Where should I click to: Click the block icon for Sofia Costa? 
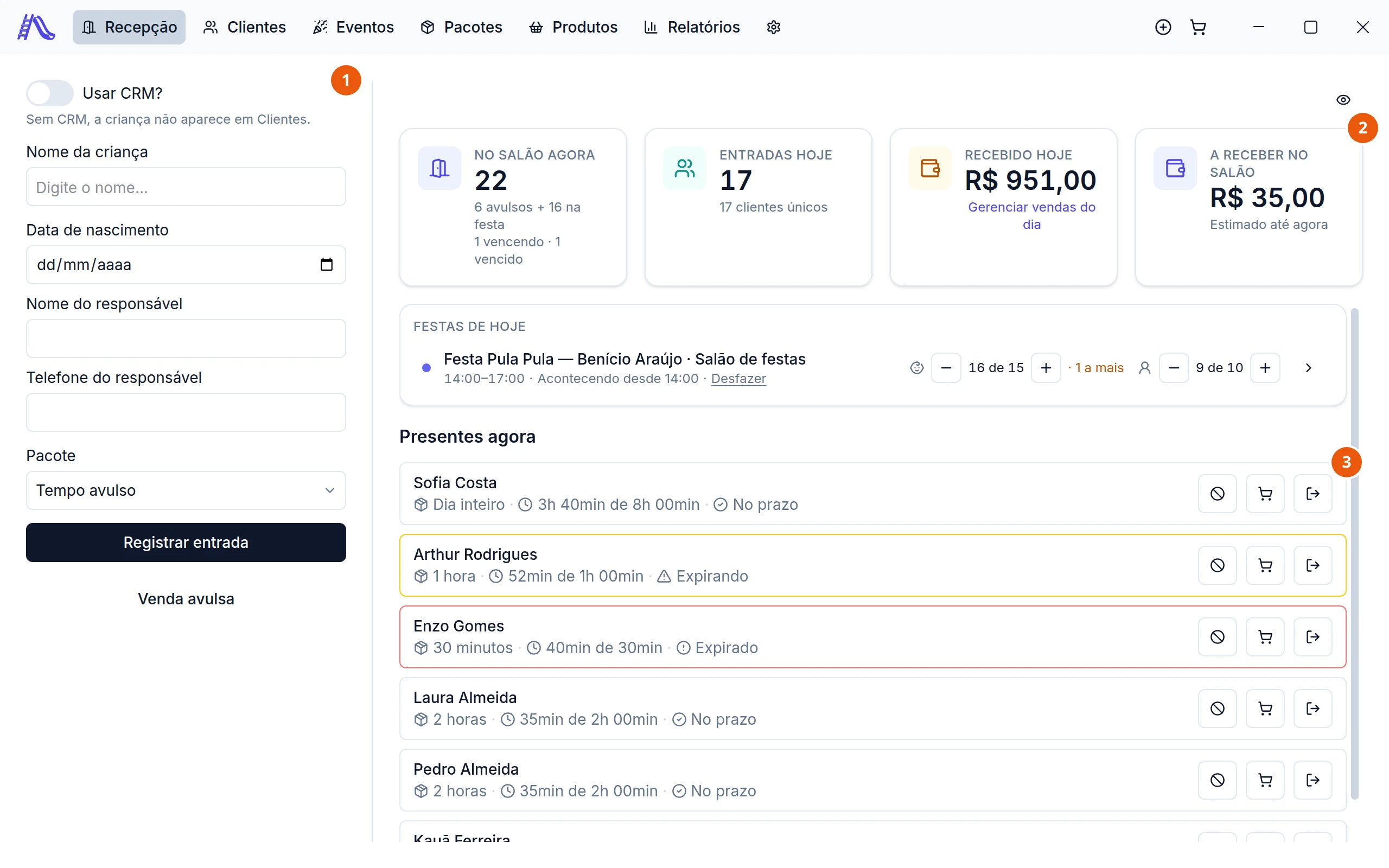click(1217, 494)
